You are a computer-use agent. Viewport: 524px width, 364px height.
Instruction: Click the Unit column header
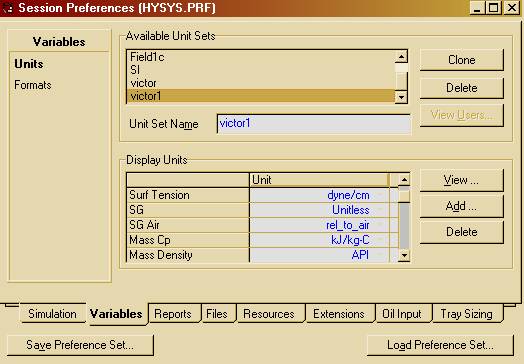pyautogui.click(x=319, y=180)
